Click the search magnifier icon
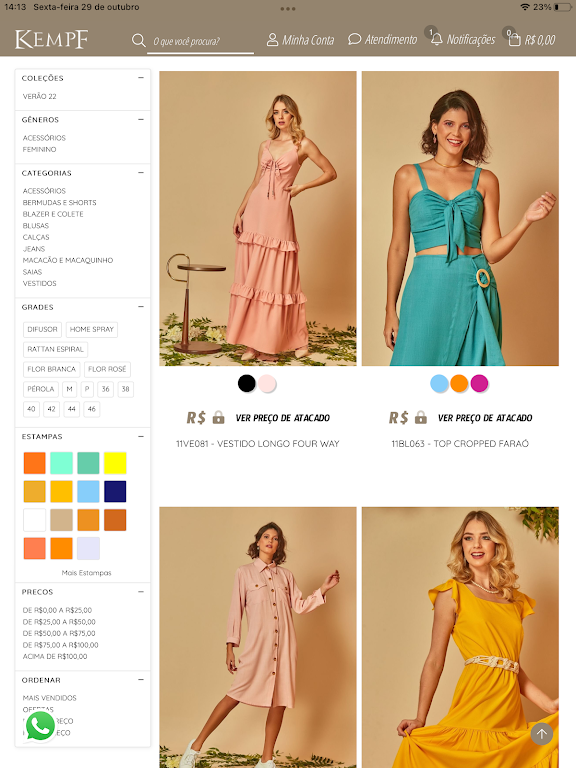 (139, 40)
